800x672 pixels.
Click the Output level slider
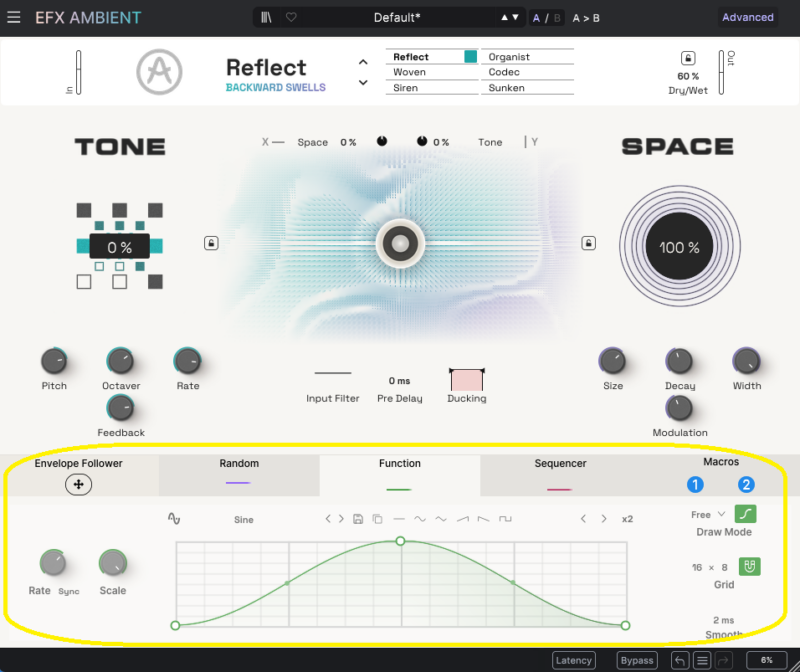pos(718,73)
